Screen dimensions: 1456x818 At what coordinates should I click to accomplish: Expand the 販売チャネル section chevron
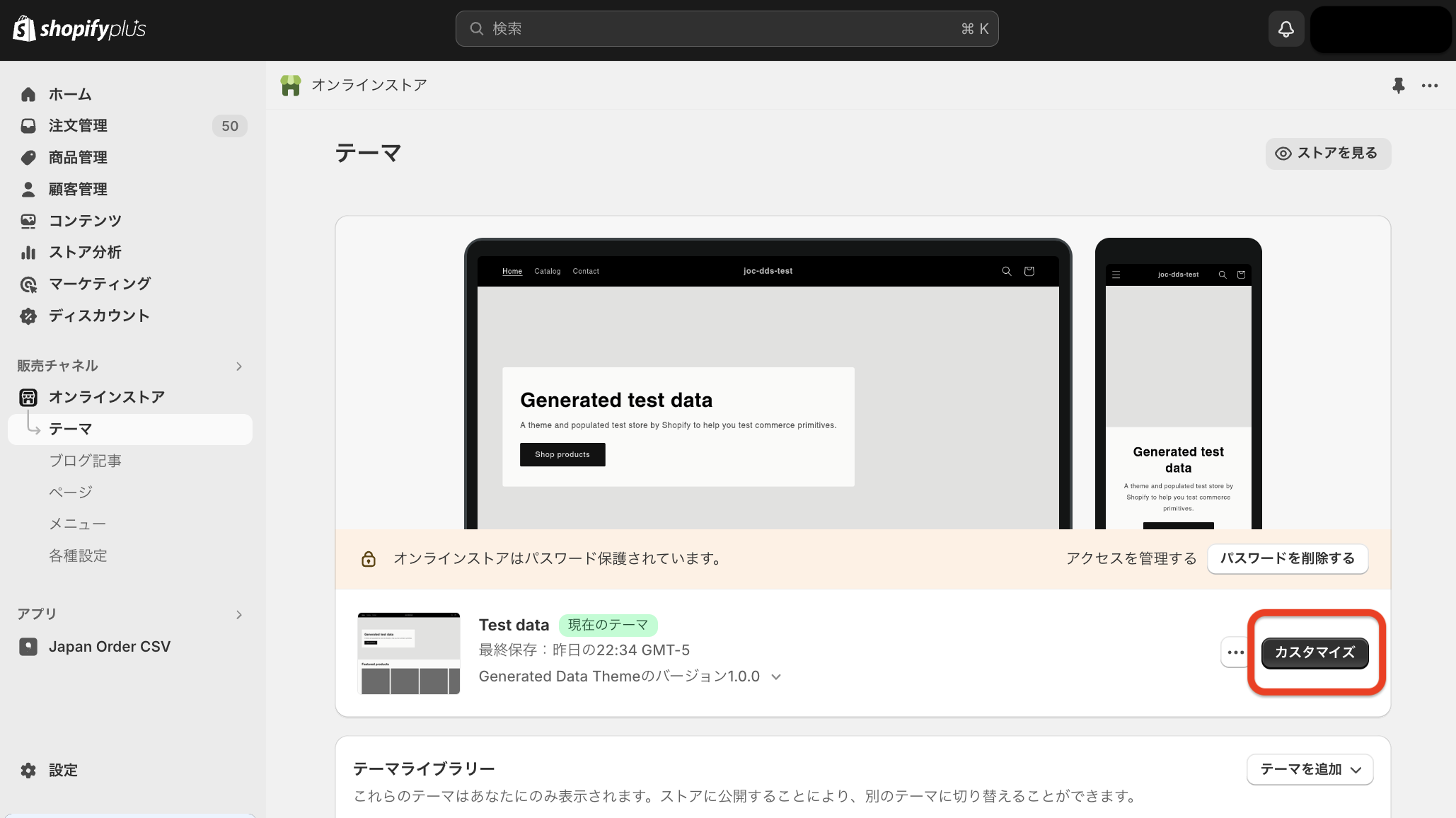pos(238,366)
